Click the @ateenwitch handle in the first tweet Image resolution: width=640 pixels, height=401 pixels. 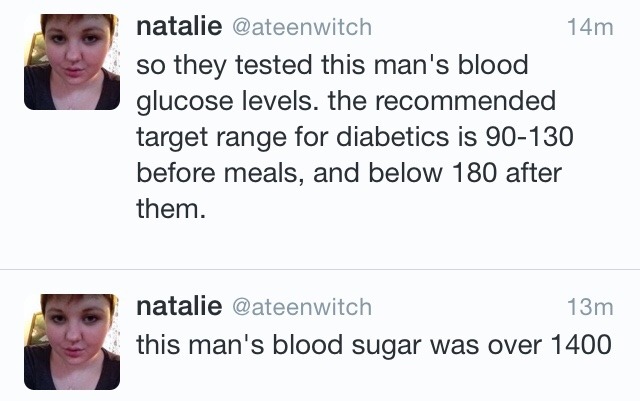click(301, 29)
